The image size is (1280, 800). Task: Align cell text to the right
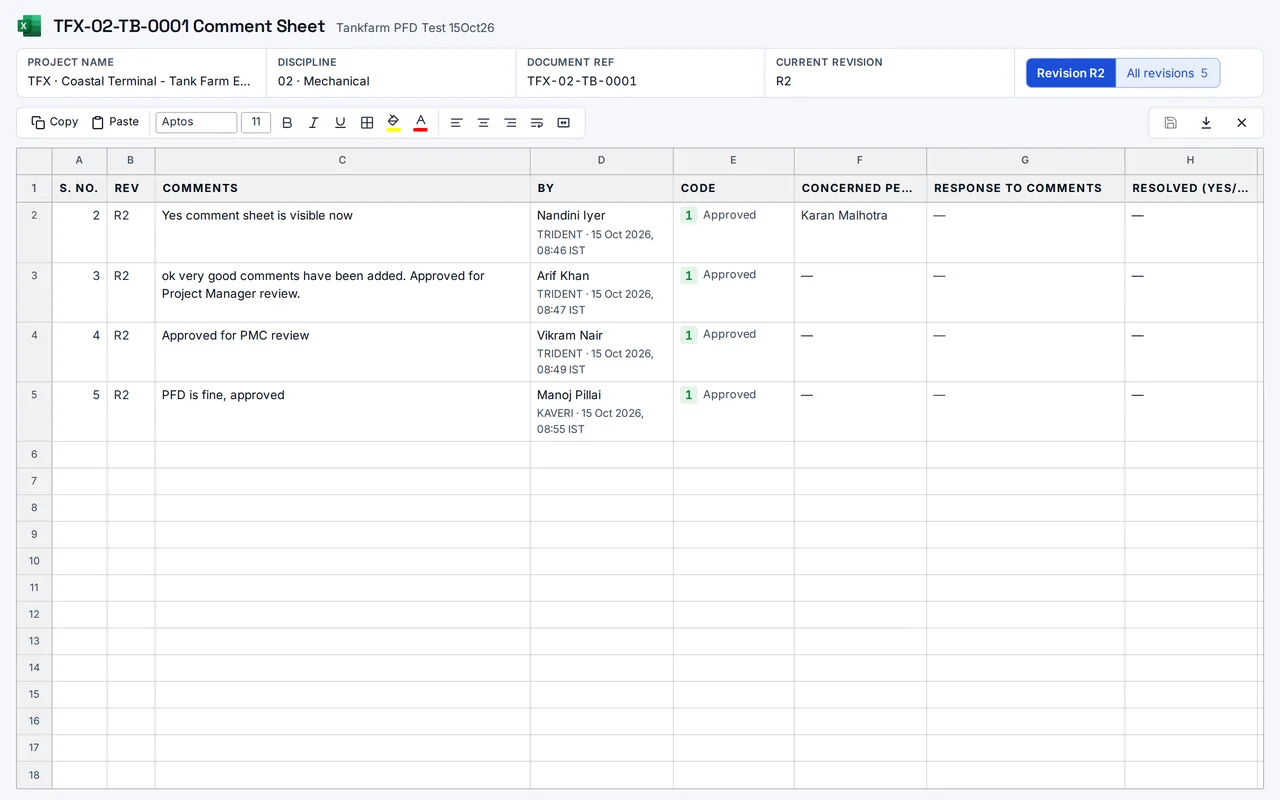click(510, 122)
